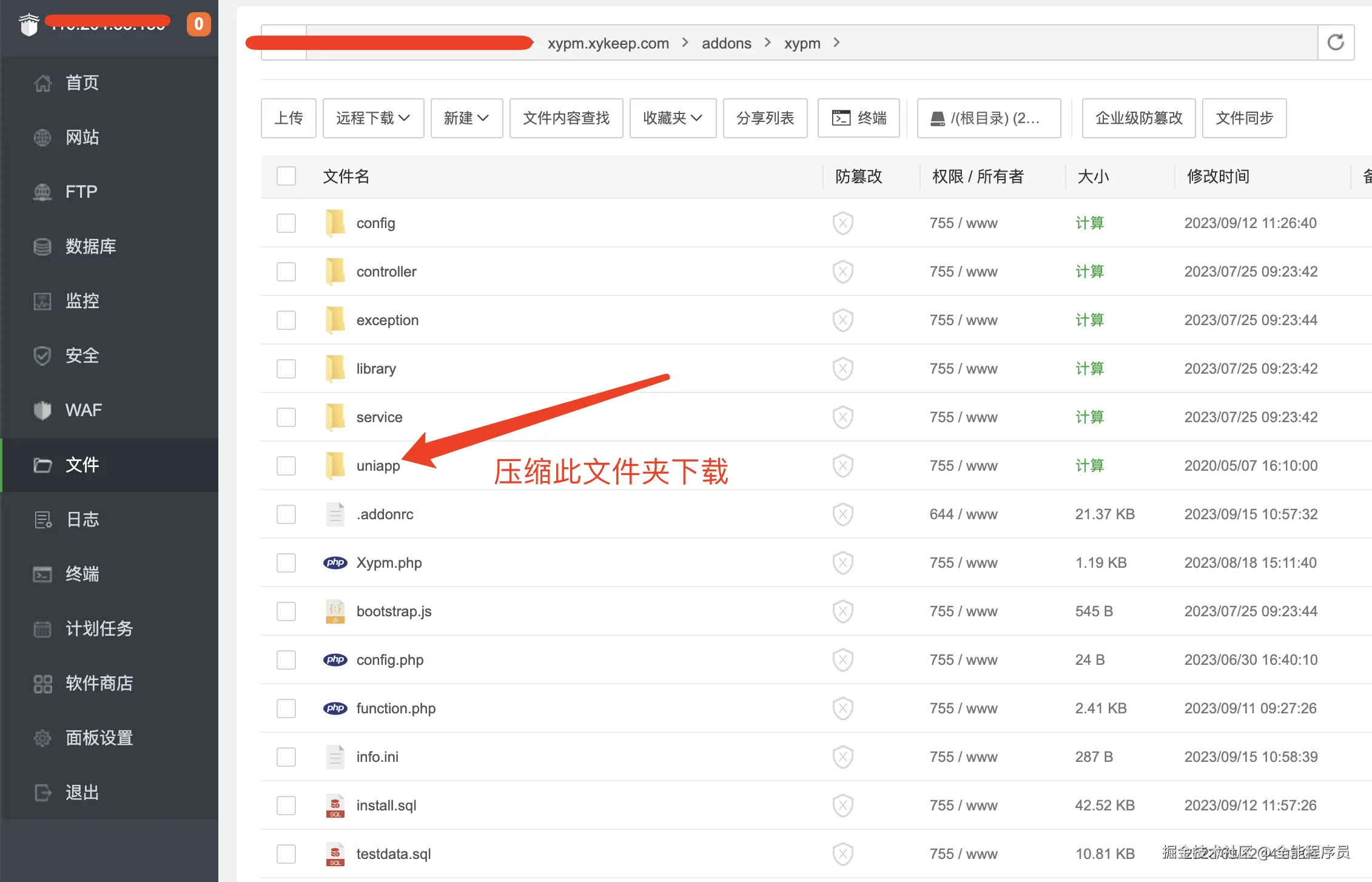Screen dimensions: 1372x882
Task: Open the 新建 dropdown menu
Action: pyautogui.click(x=466, y=118)
